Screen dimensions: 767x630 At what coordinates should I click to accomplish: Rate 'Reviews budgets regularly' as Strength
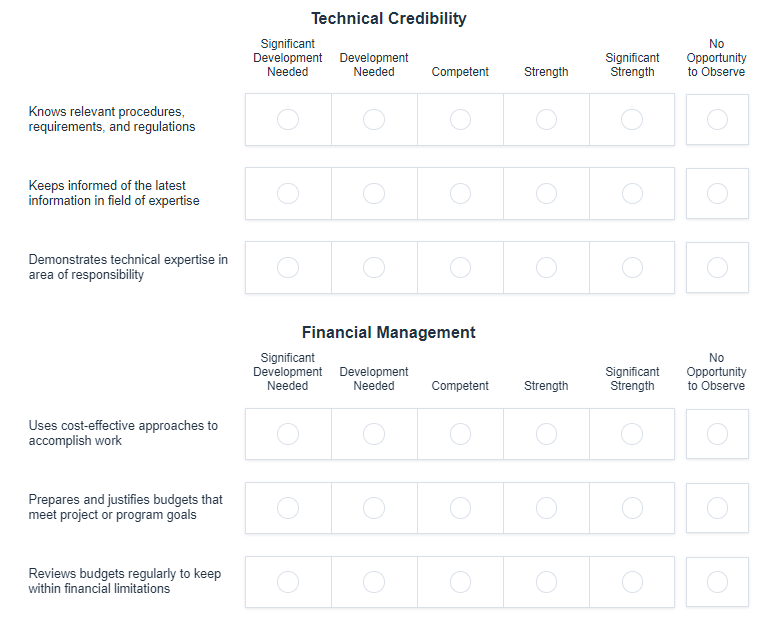[x=546, y=582]
